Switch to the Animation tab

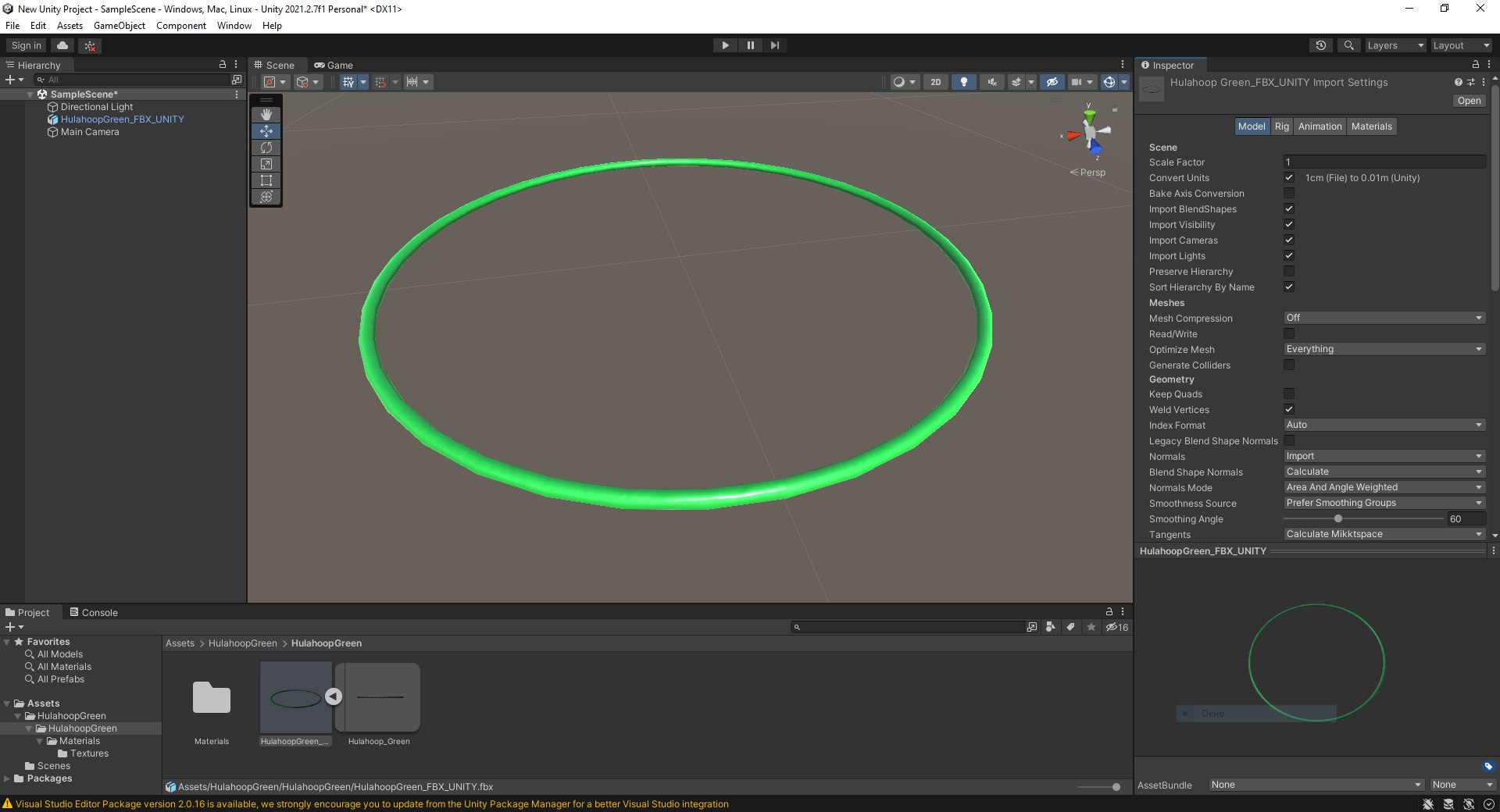tap(1320, 126)
